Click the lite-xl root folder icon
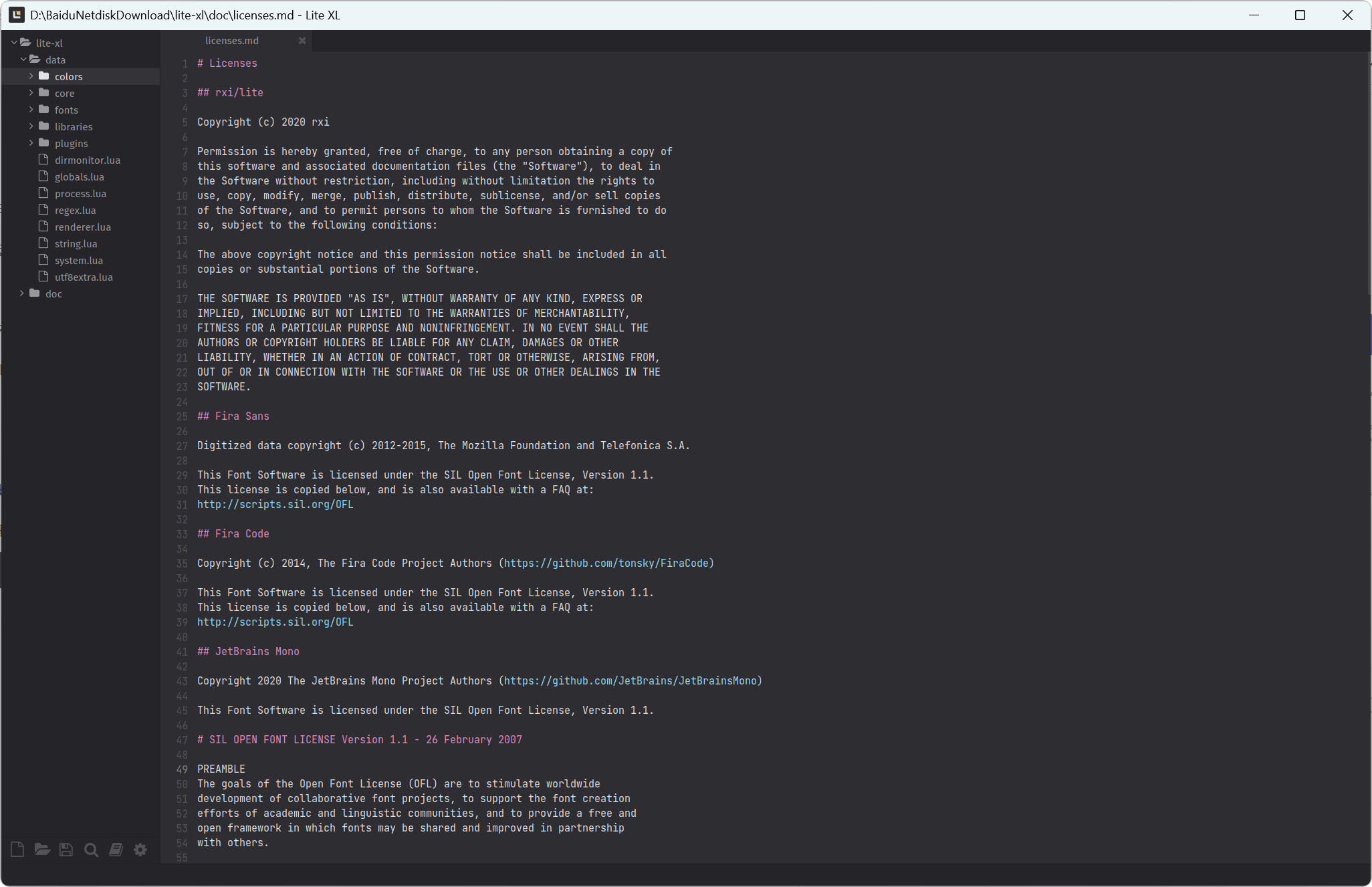This screenshot has width=1372, height=887. tap(25, 43)
